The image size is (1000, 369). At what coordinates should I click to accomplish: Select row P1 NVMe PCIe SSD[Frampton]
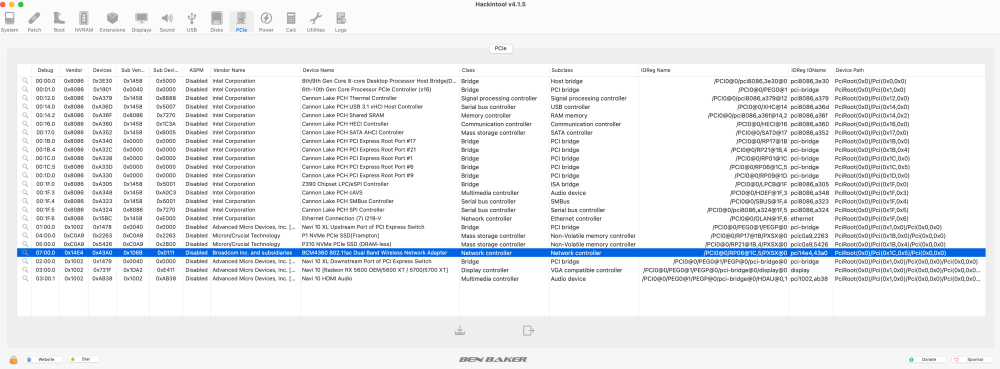click(x=502, y=236)
